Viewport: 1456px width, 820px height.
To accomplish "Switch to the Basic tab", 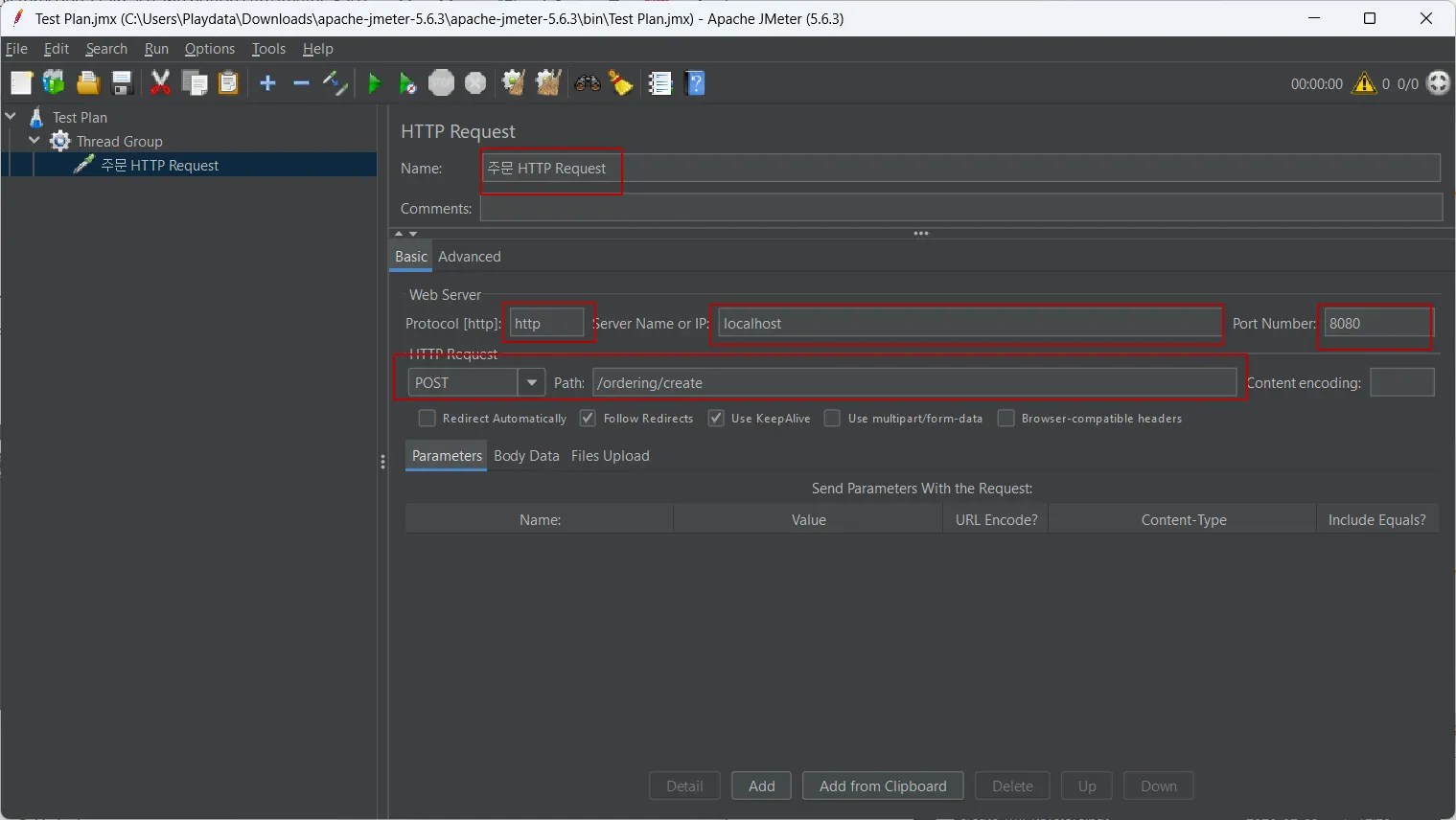I will coord(411,257).
